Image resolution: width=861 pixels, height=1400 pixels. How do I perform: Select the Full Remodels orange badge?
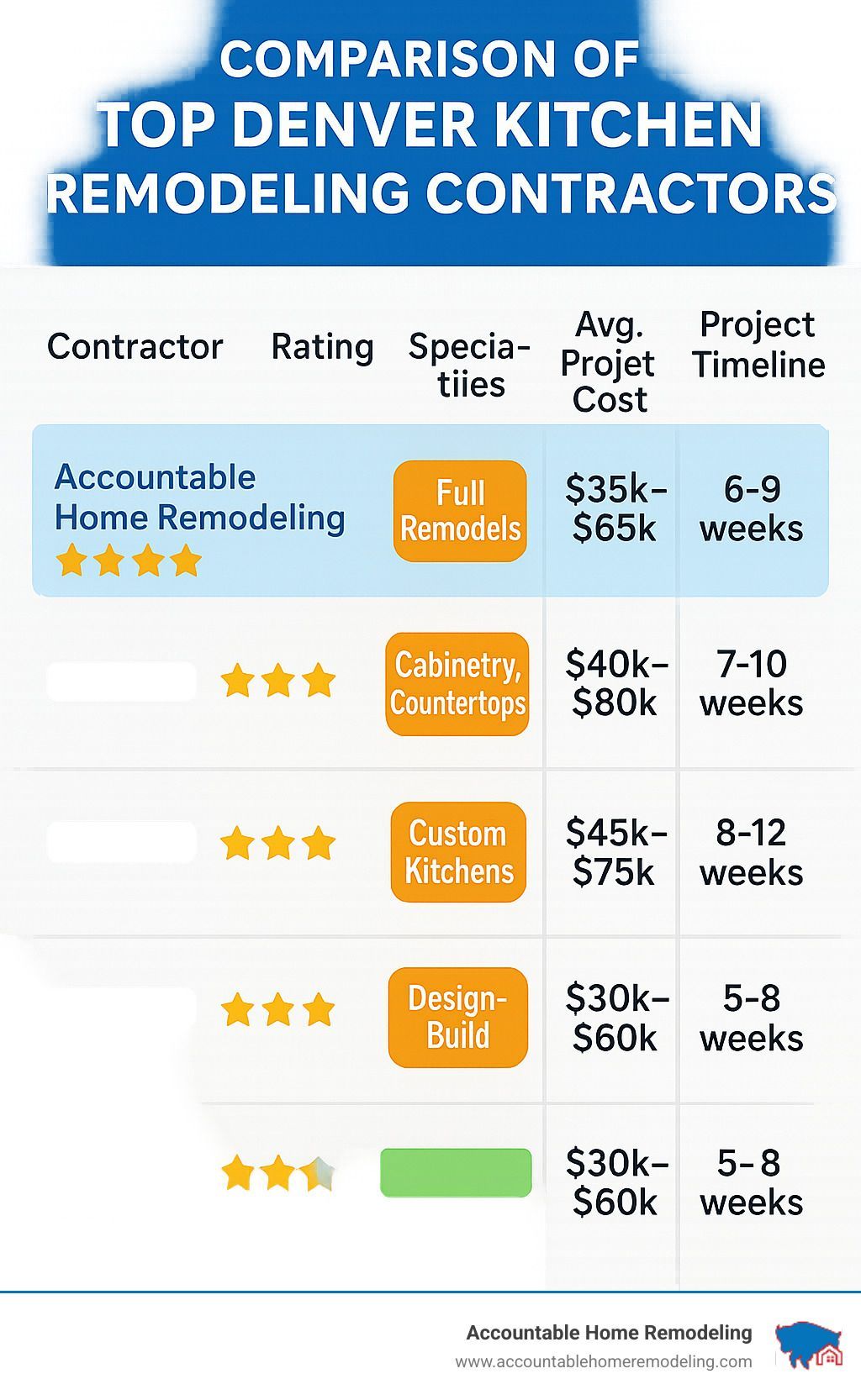(460, 511)
